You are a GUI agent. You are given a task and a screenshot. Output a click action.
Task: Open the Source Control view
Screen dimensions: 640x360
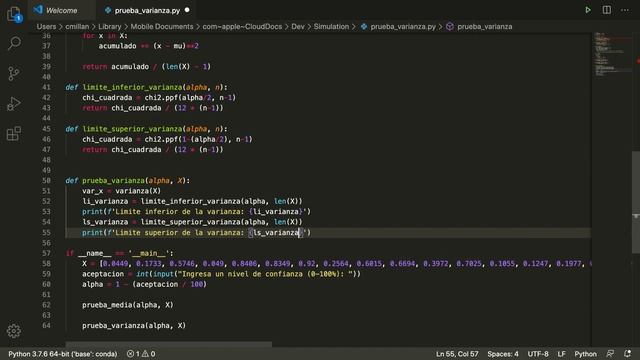14,73
